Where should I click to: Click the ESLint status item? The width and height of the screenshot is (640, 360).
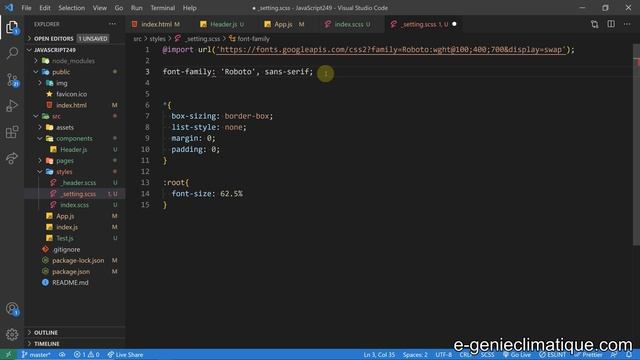click(x=552, y=355)
